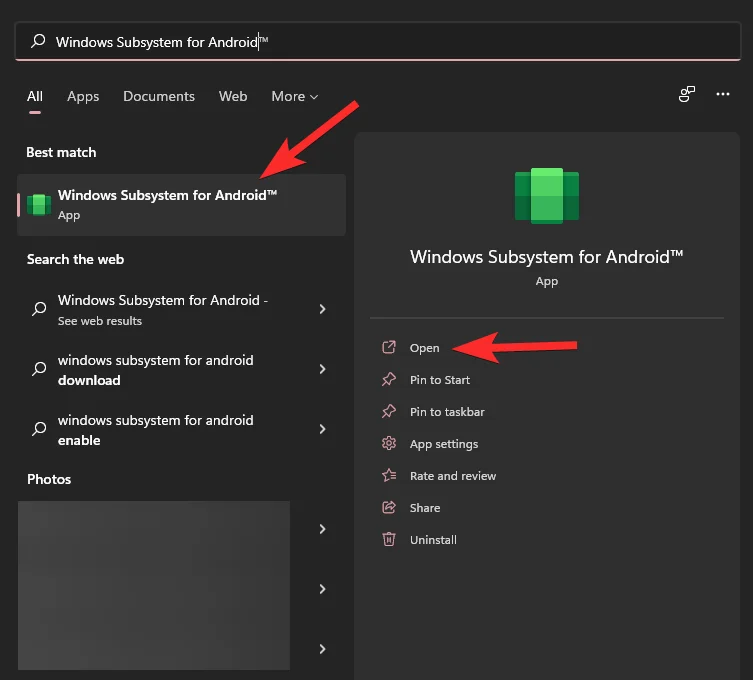Click the star icon beside Rate and review
This screenshot has width=753, height=680.
[x=389, y=475]
